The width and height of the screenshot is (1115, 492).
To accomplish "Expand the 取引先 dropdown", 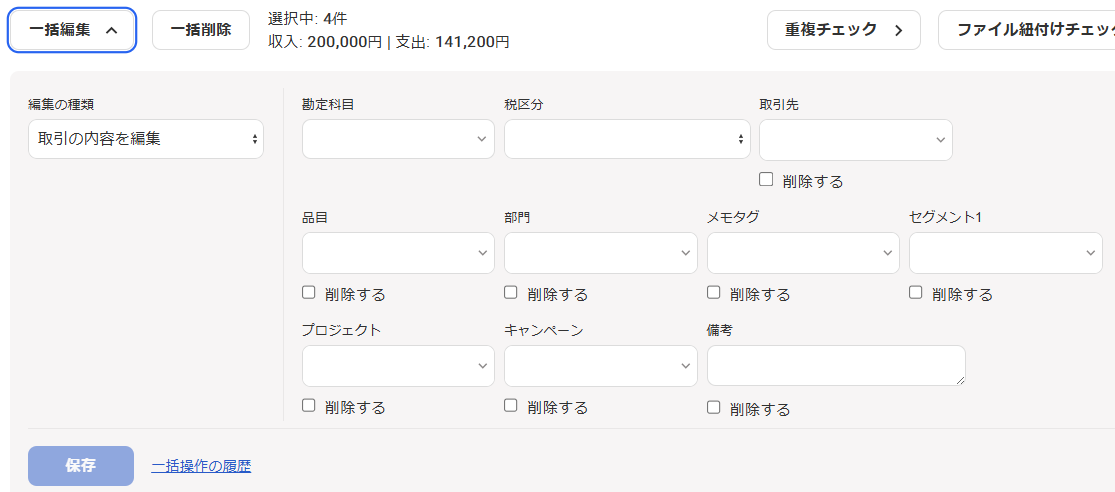I will point(855,141).
